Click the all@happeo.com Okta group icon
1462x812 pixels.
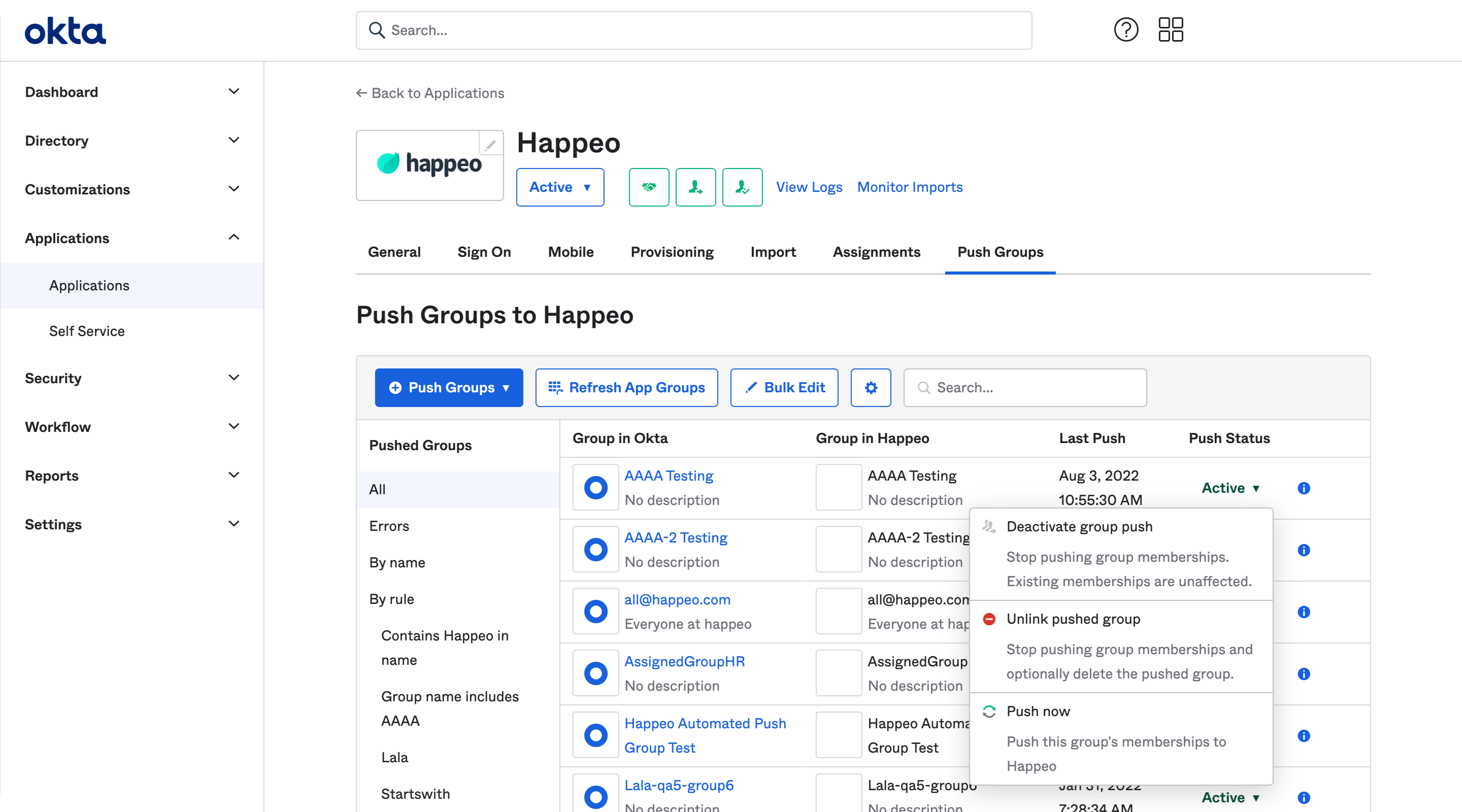595,611
